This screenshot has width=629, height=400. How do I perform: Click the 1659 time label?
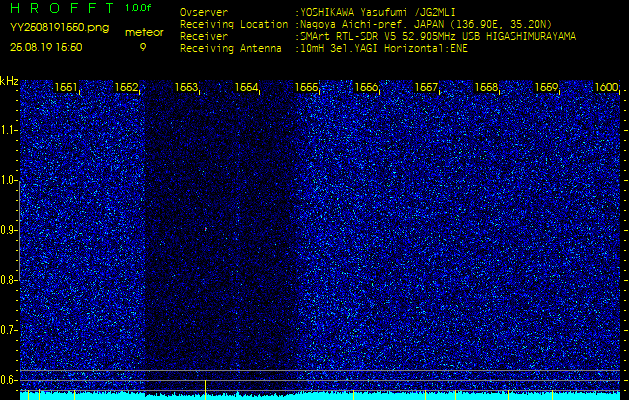(x=546, y=87)
